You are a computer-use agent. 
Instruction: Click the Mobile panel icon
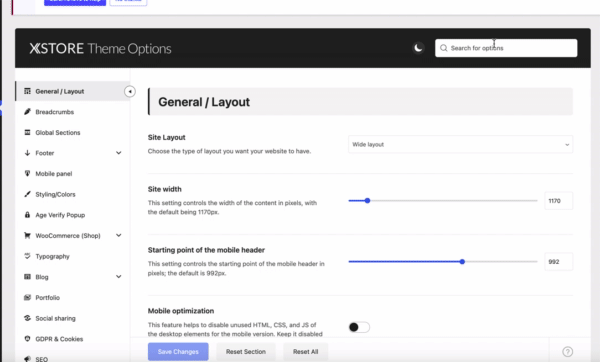[x=27, y=173]
